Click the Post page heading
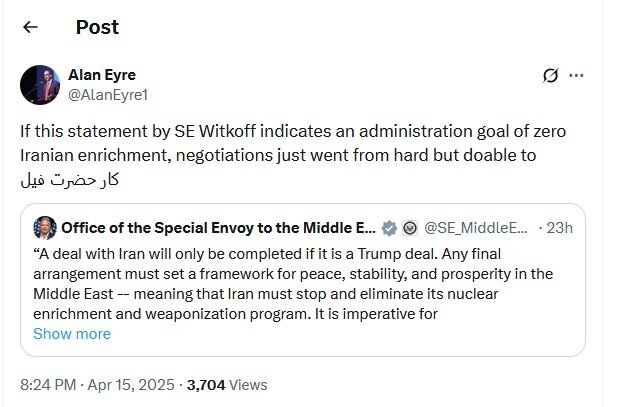 coord(97,27)
